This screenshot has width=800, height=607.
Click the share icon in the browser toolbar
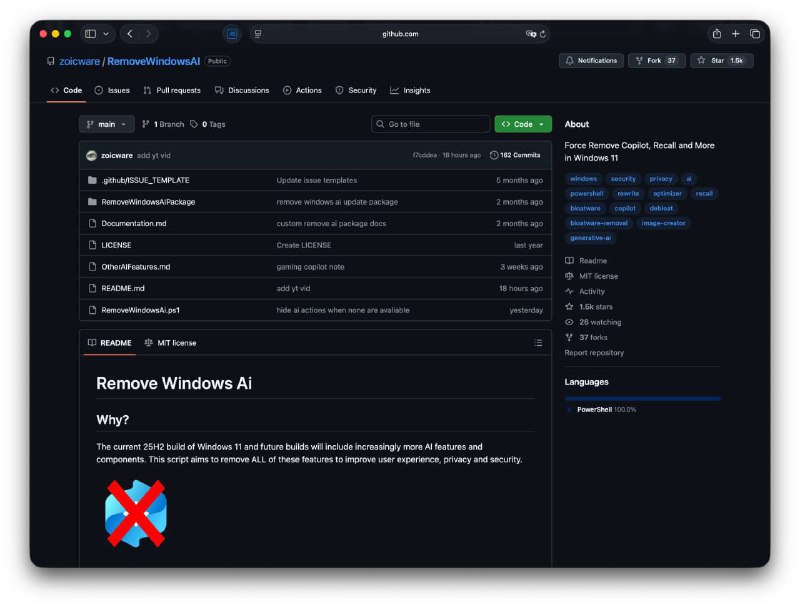tap(716, 33)
